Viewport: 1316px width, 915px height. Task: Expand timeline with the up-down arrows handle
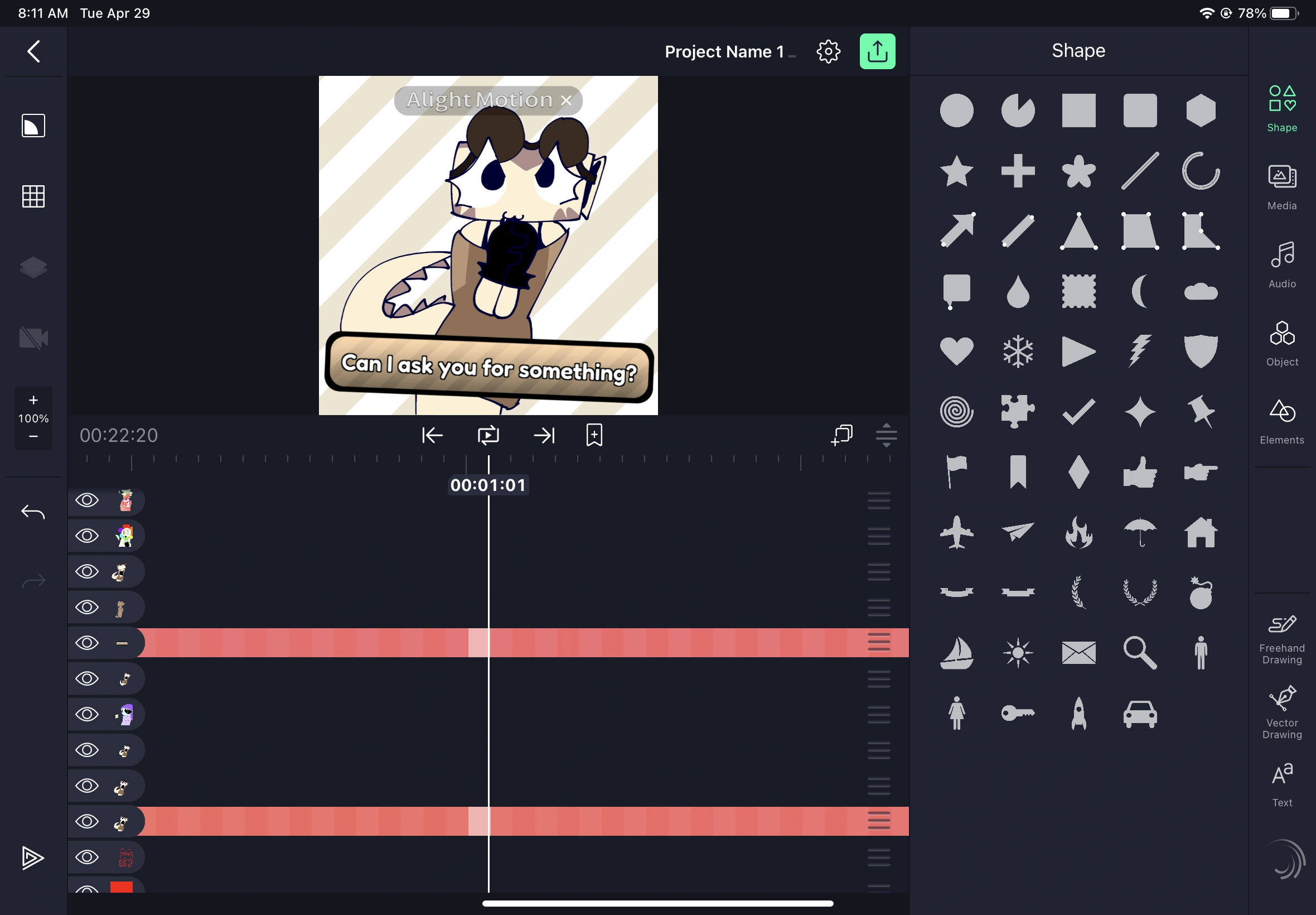point(886,435)
